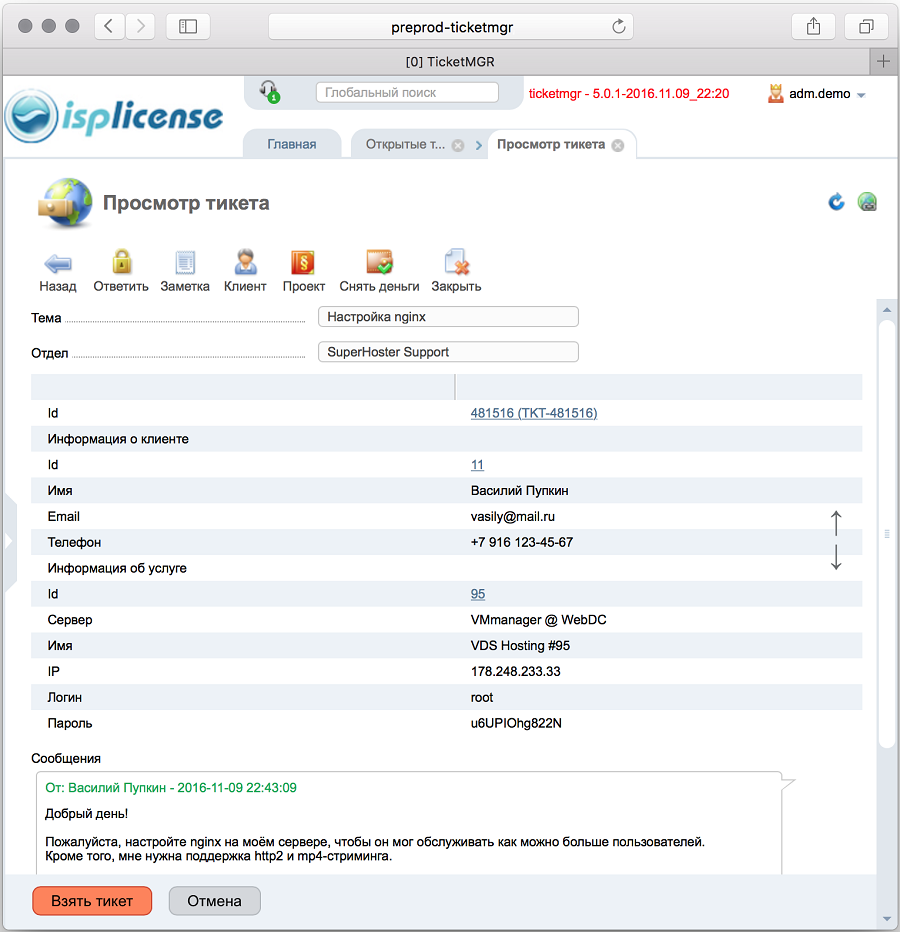This screenshot has width=900, height=932.
Task: Open service link 95
Action: tap(477, 593)
